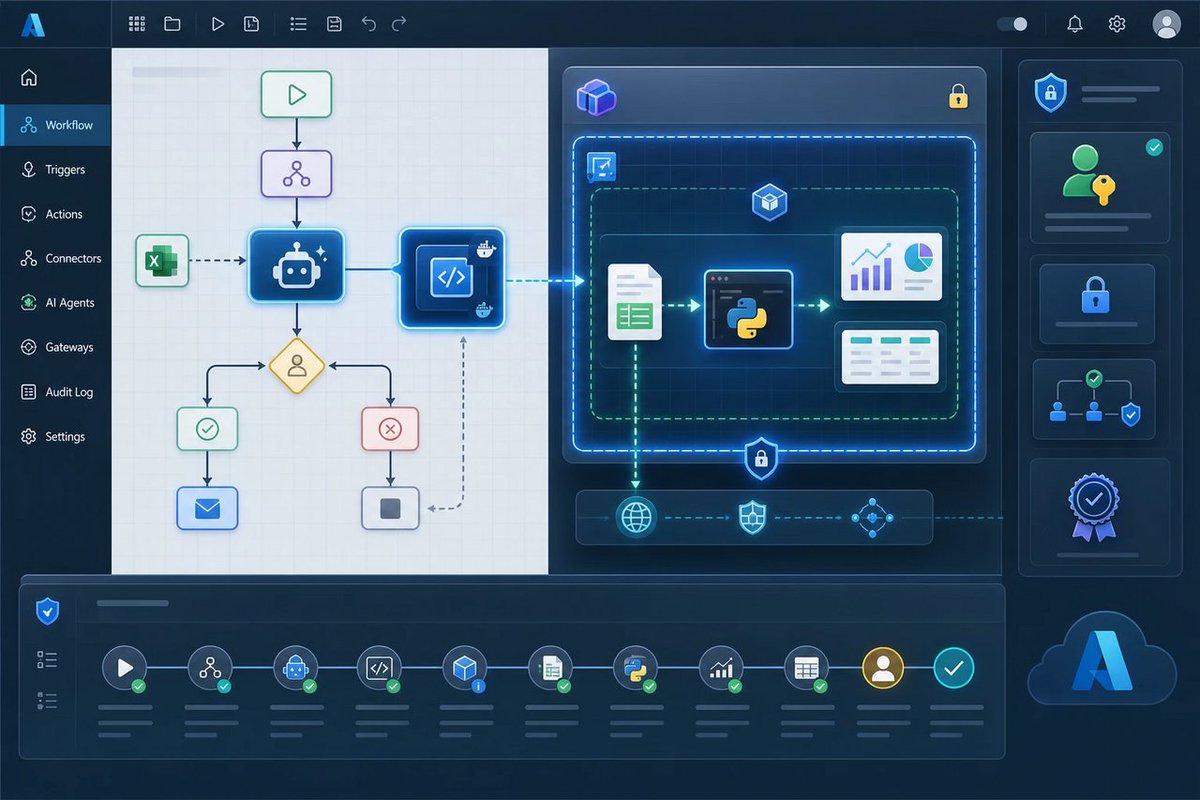Click the network hub node icon
Viewport: 1200px width, 800px height.
pyautogui.click(x=871, y=518)
